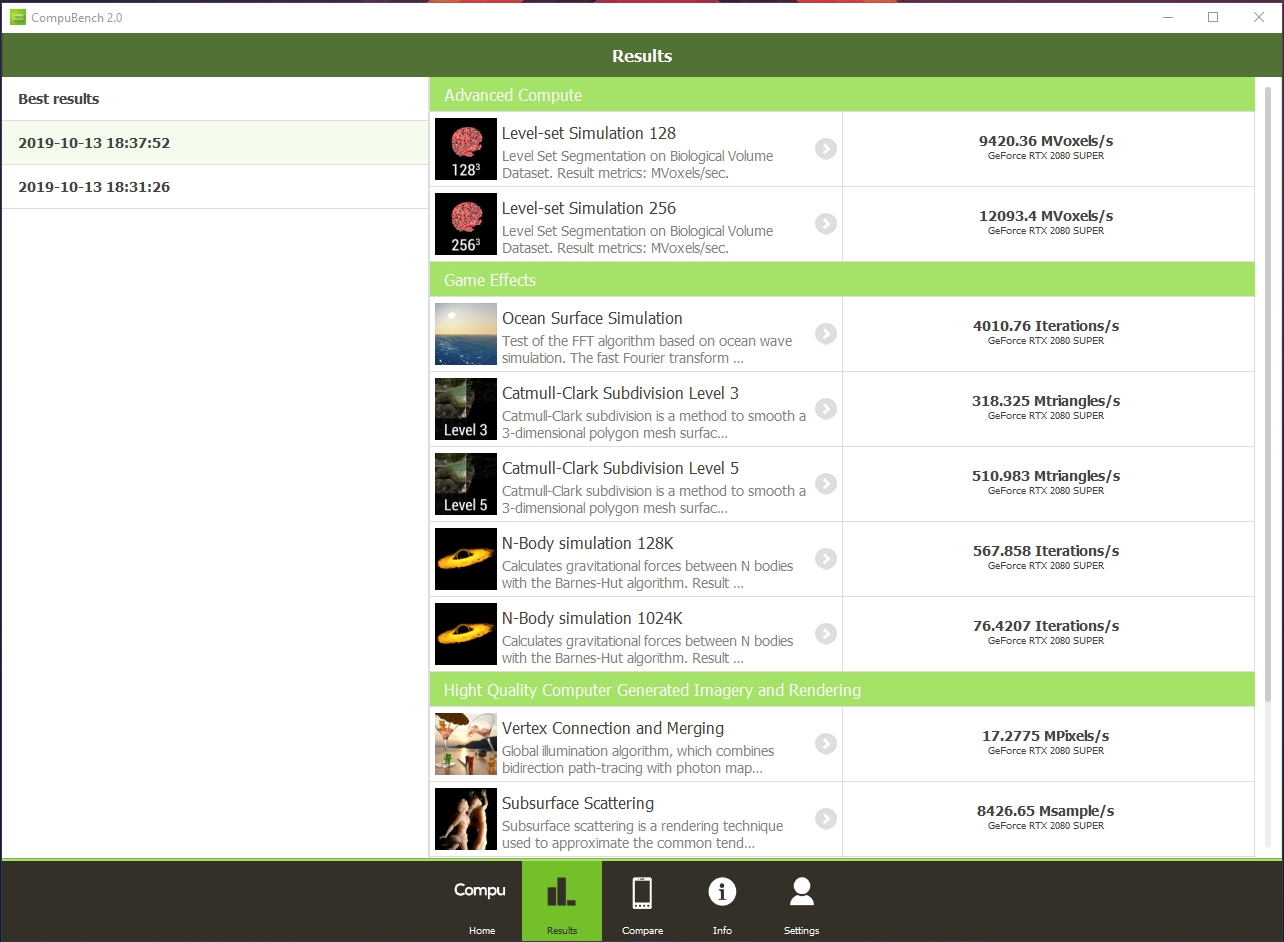
Task: Click the 318.325 Mtriangles/s score
Action: [1046, 401]
